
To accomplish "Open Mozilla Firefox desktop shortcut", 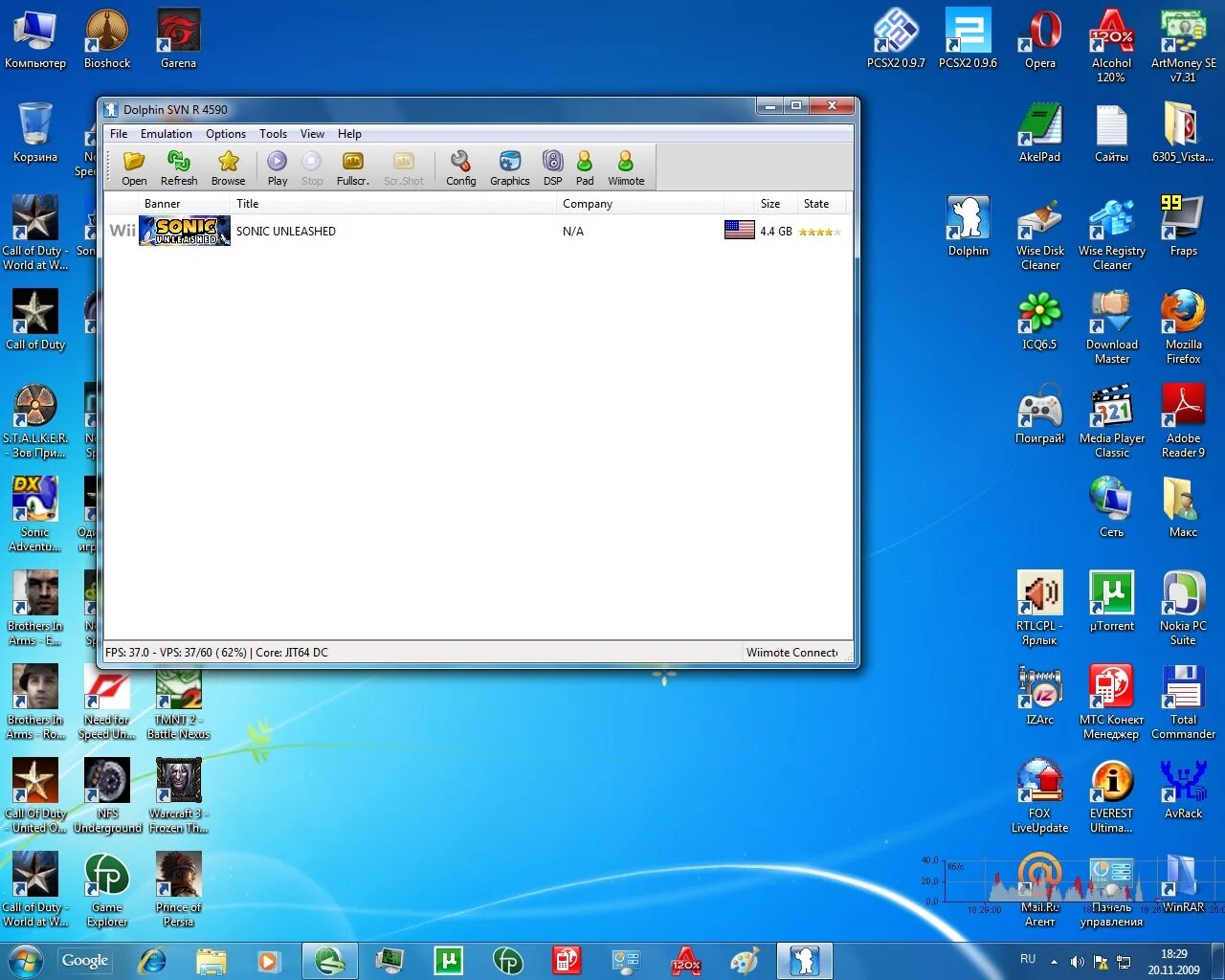I will [x=1183, y=327].
